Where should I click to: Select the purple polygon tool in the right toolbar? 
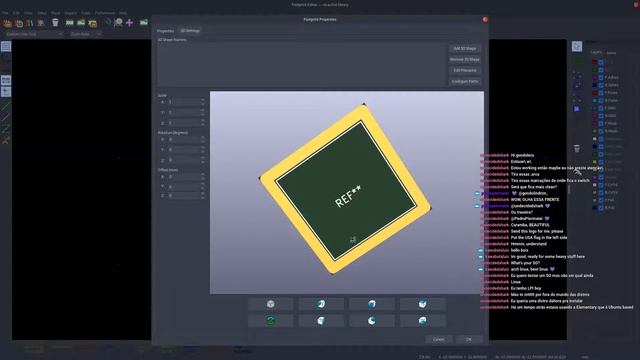click(x=577, y=109)
